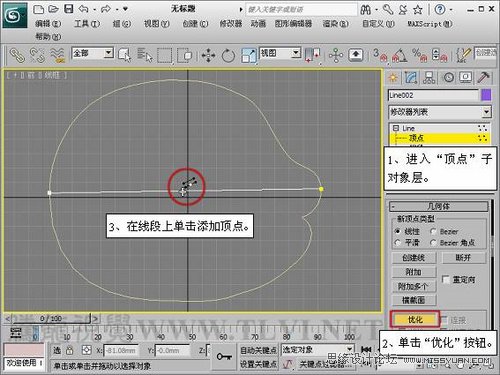
Task: Click the binoculars search icon in the title bar
Action: click(x=365, y=10)
